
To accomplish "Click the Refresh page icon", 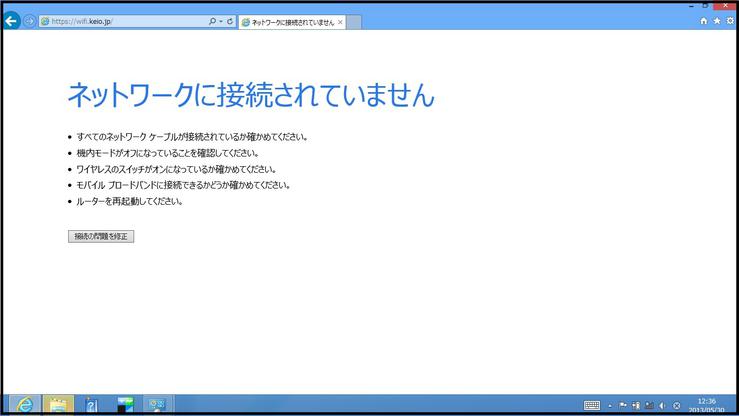I will [x=231, y=21].
